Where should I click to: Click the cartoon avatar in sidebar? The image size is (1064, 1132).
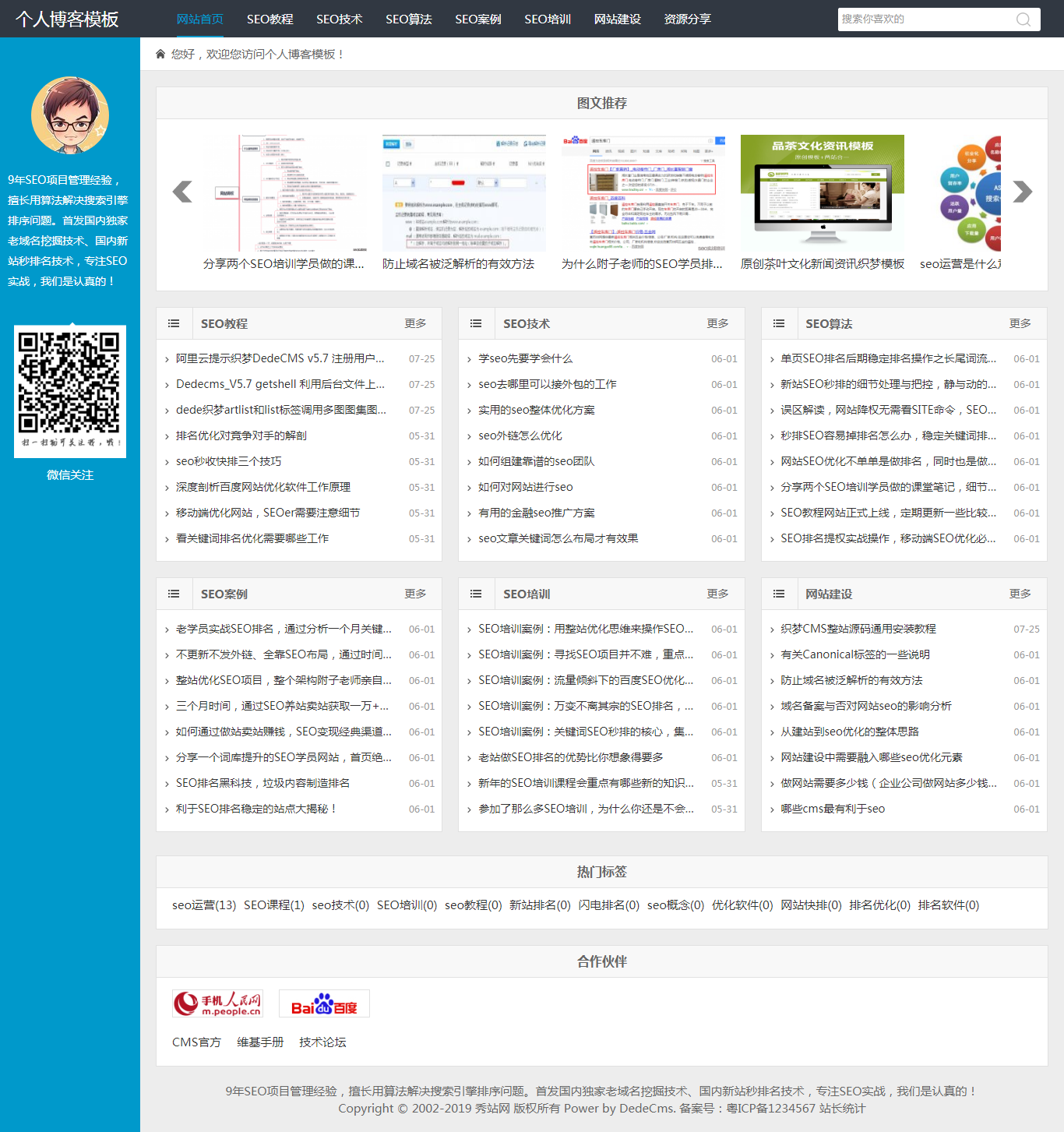coord(70,115)
